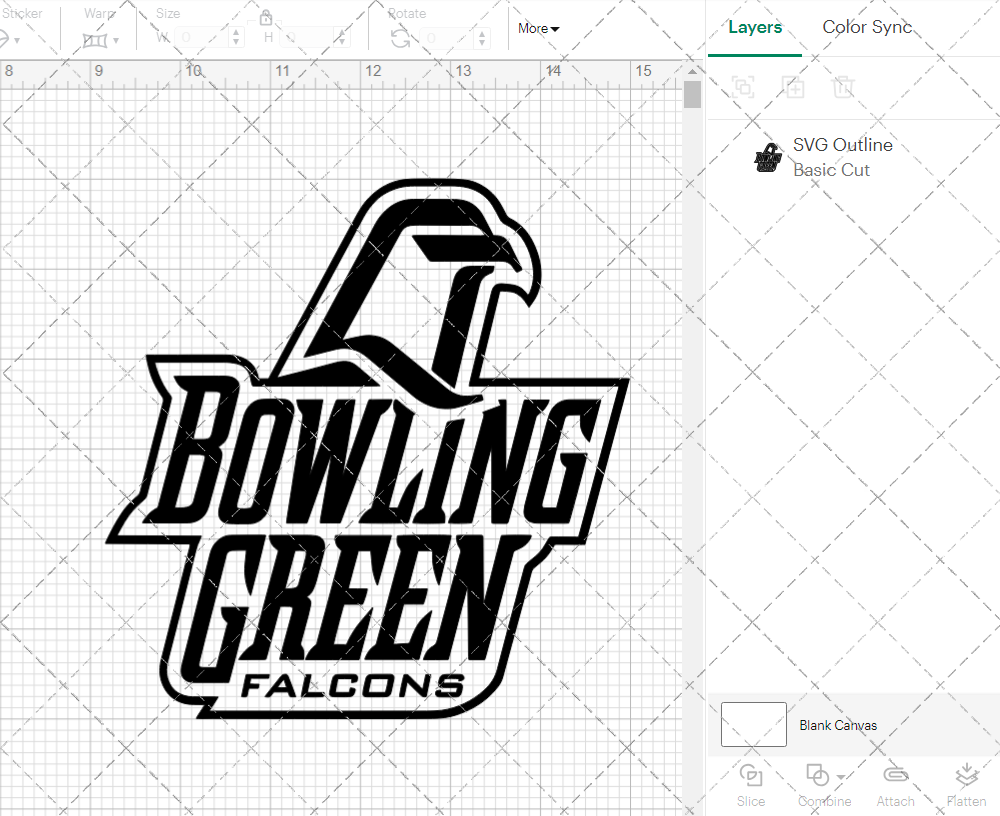Click the Duplicate layer icon
The width and height of the screenshot is (1000, 816).
point(793,87)
